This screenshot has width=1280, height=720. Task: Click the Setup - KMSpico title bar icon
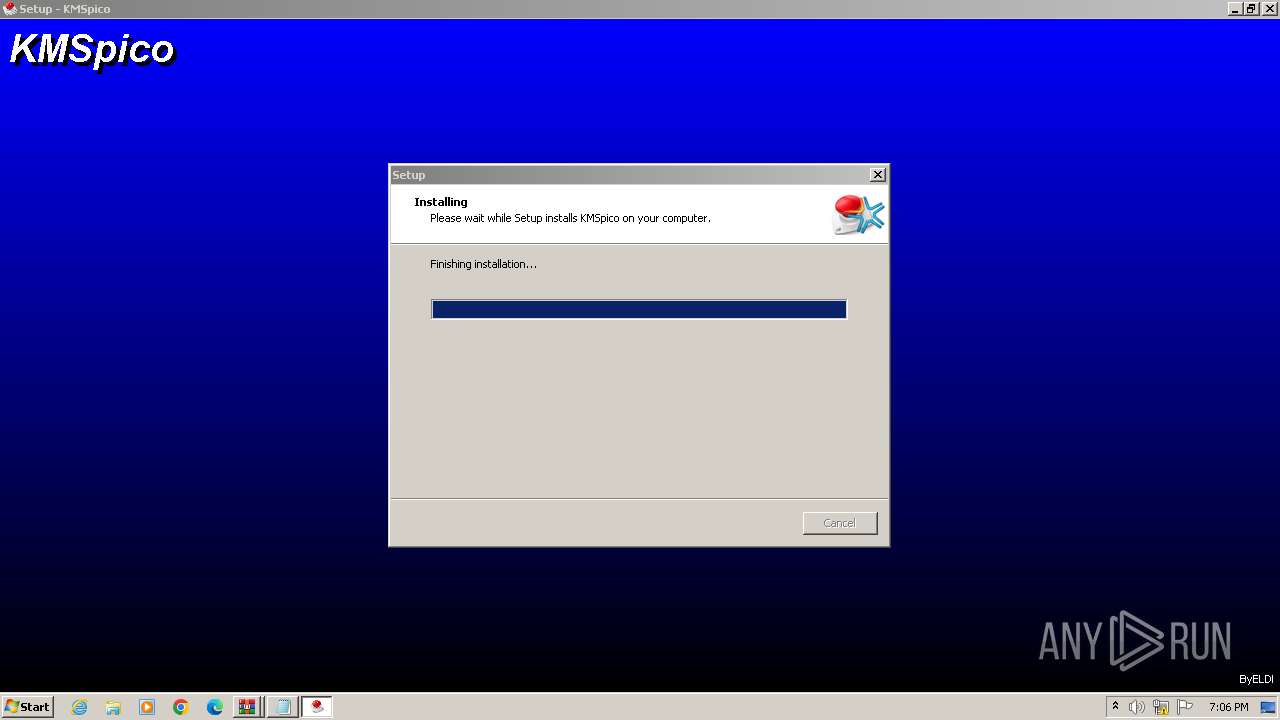tap(10, 9)
